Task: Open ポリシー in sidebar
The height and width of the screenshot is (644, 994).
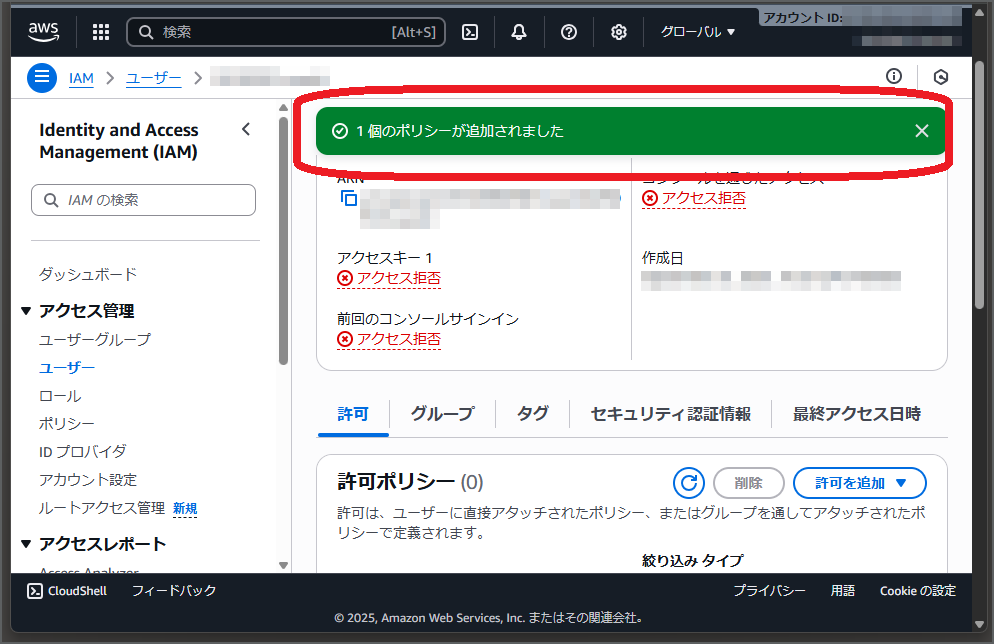Action: tap(67, 423)
